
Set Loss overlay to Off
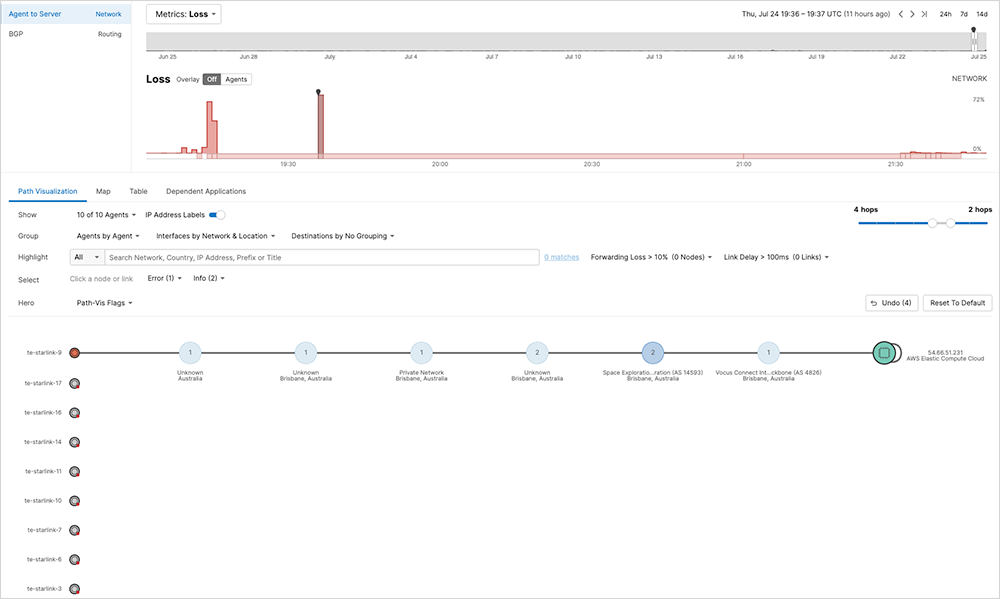pyautogui.click(x=211, y=79)
